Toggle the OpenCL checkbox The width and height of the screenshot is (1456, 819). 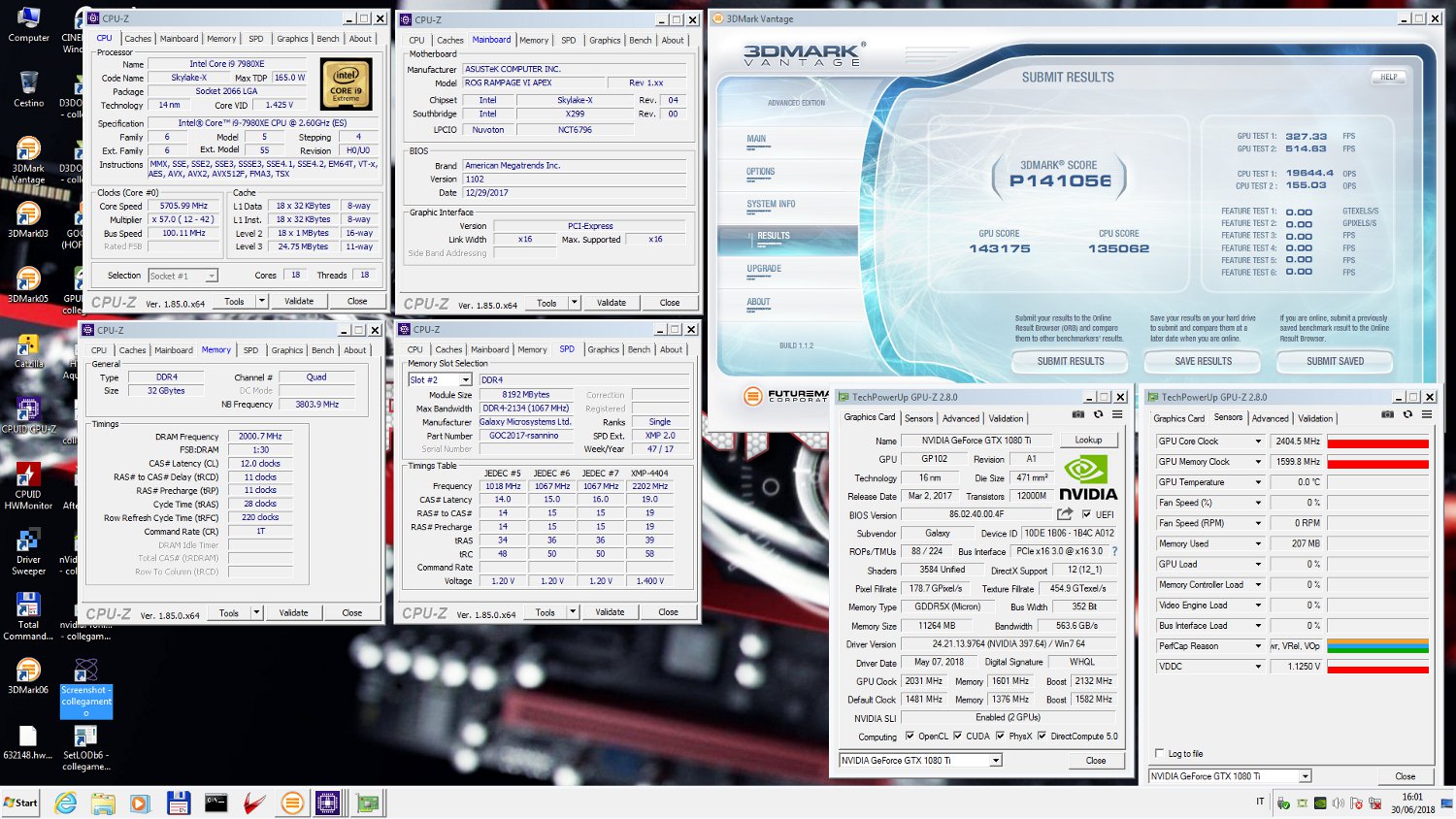tap(910, 736)
